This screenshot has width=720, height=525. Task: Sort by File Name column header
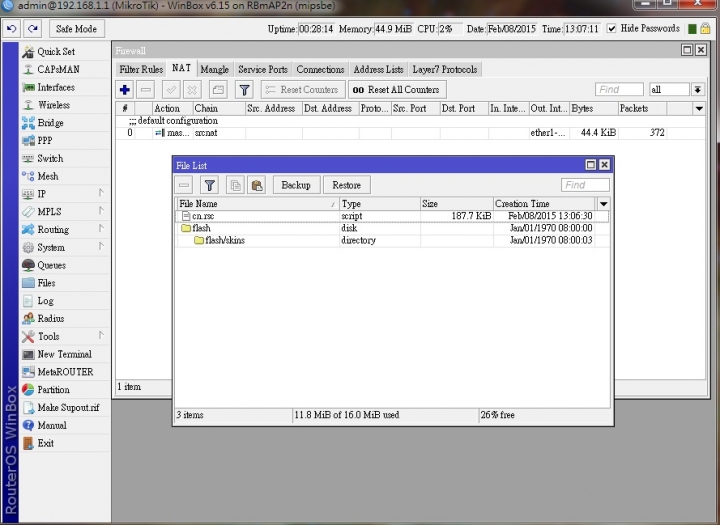coord(258,203)
